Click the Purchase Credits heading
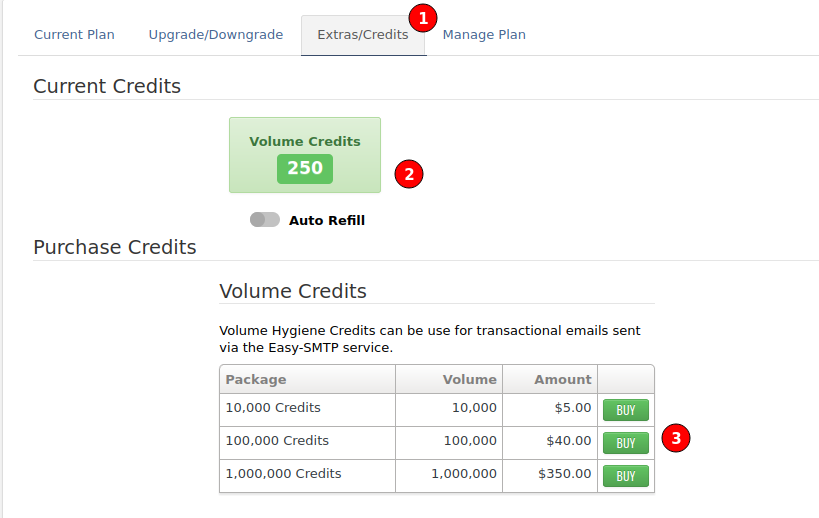The width and height of the screenshot is (819, 518). (115, 247)
